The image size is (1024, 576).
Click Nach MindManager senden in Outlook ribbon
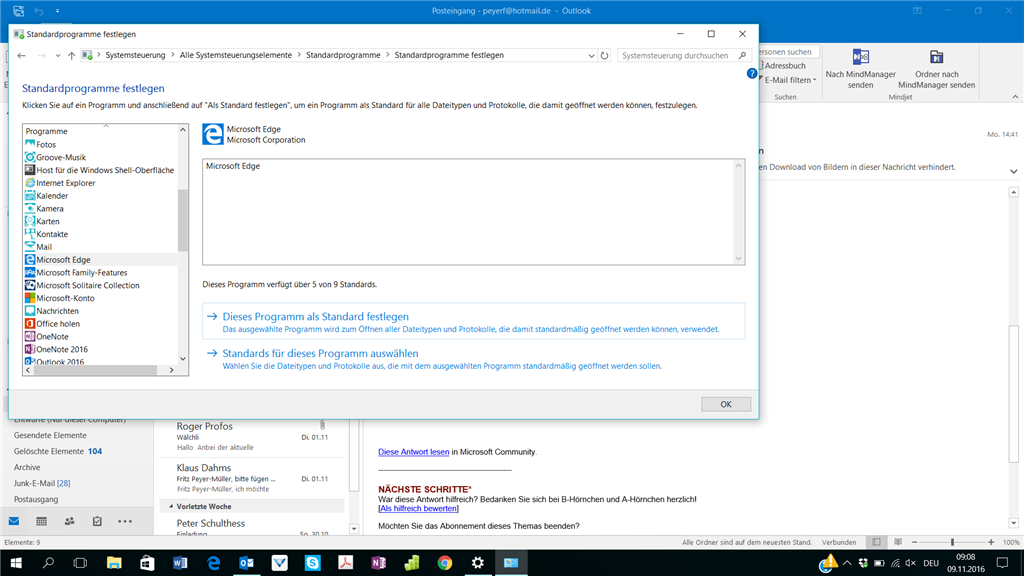pyautogui.click(x=861, y=69)
